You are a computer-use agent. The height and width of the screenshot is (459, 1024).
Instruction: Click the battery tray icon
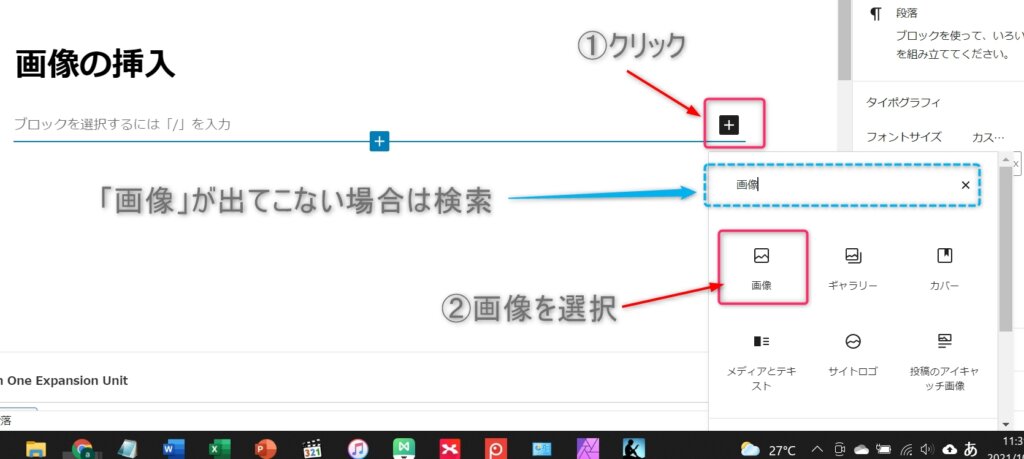883,449
